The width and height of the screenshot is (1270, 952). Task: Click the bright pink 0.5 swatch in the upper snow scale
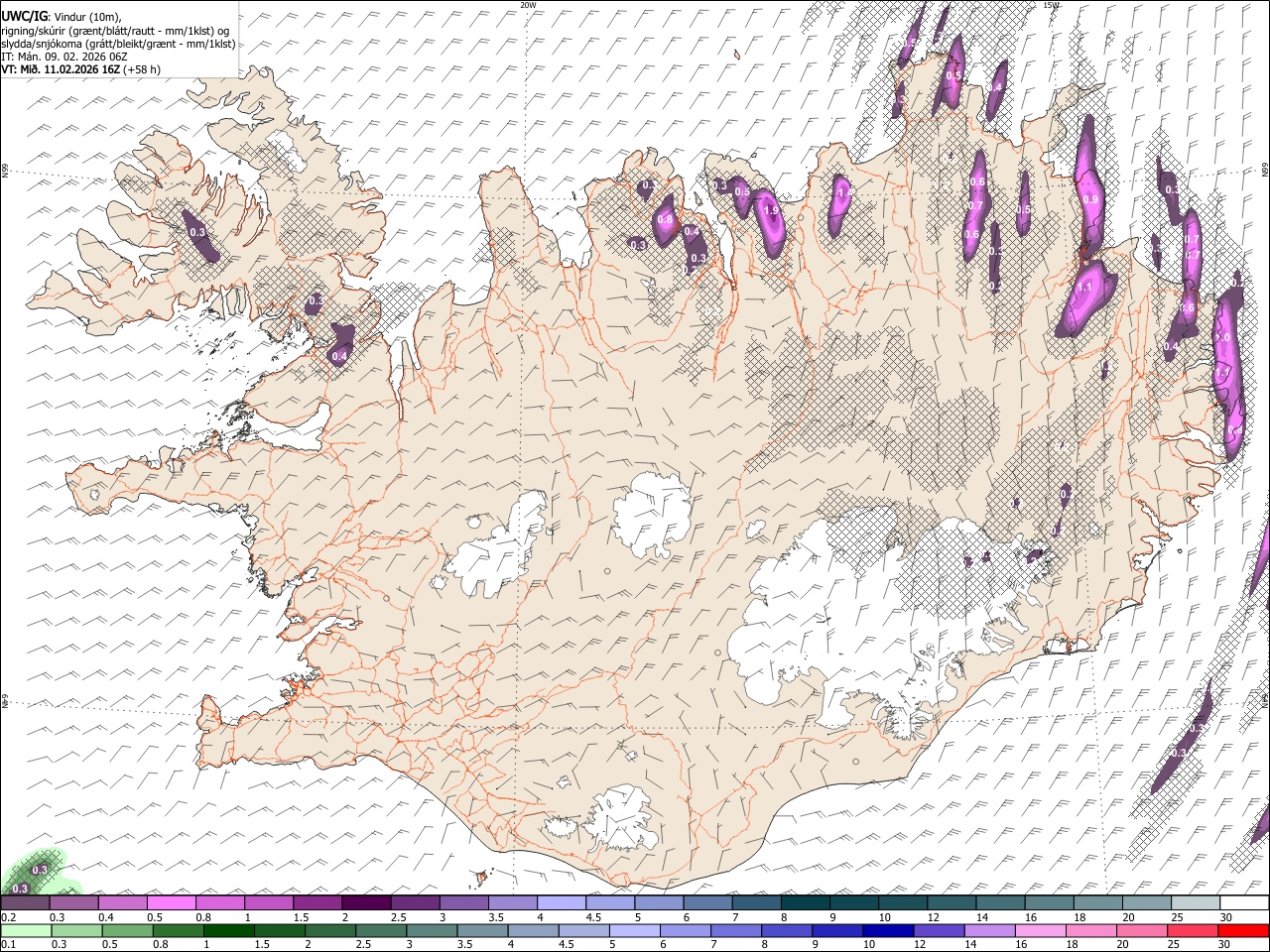(x=172, y=902)
